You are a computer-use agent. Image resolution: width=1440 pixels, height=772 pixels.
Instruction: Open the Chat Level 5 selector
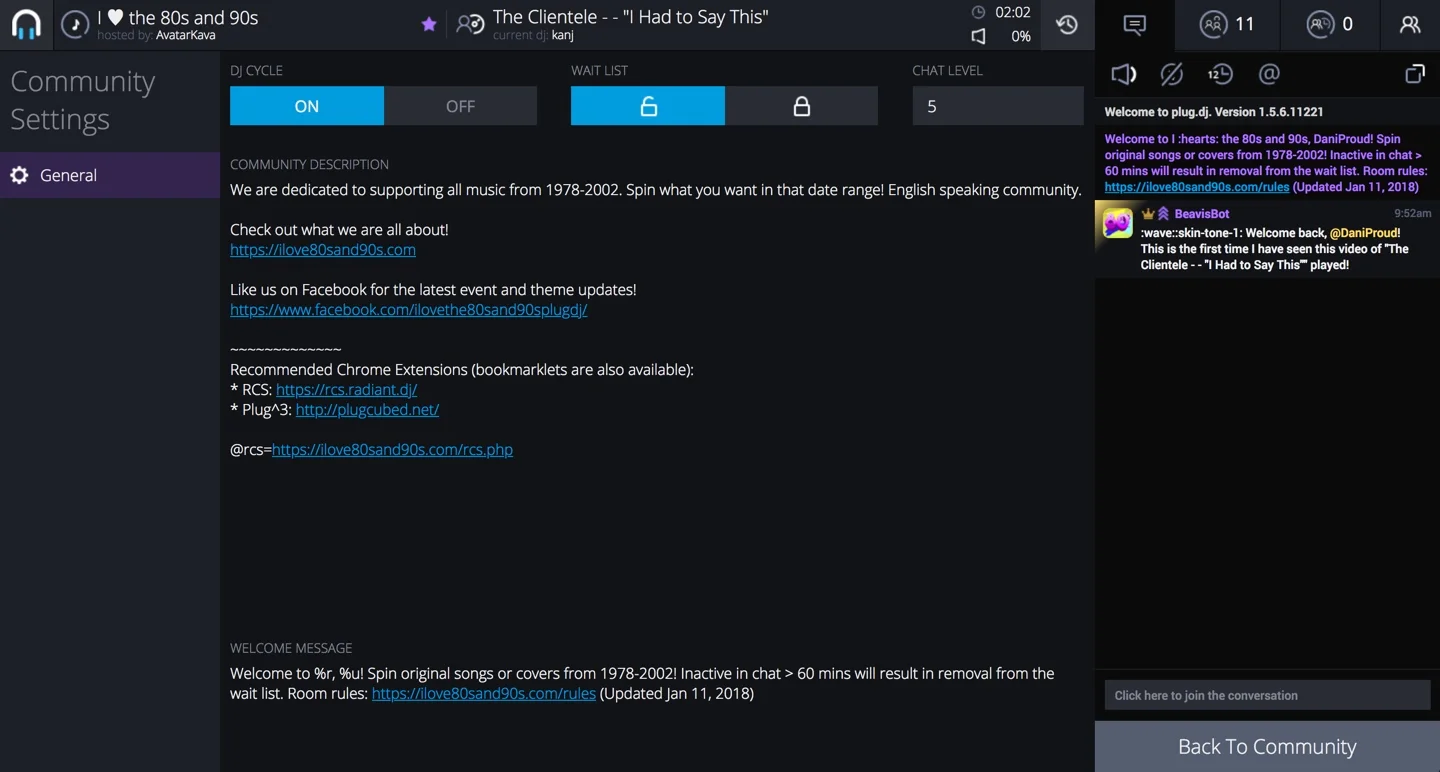click(x=998, y=106)
